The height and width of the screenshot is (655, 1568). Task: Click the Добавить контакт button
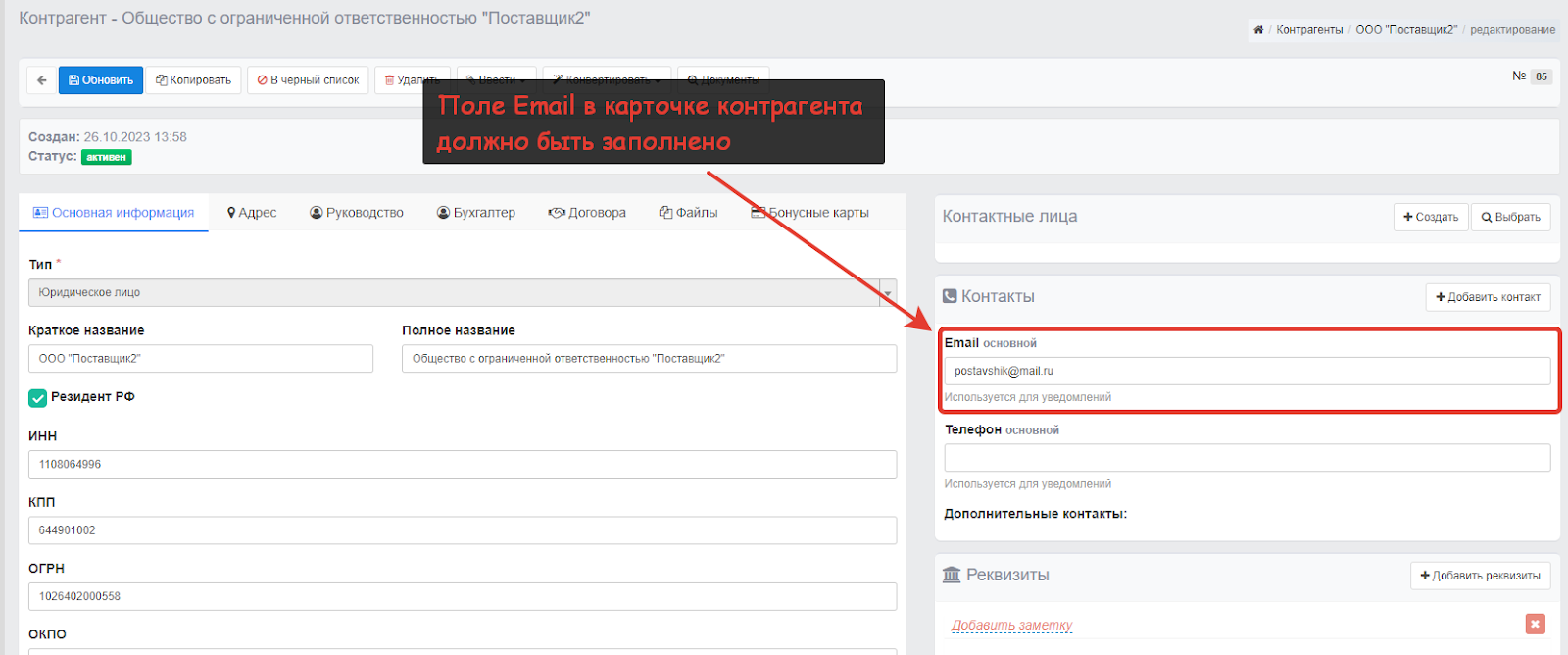(x=1488, y=297)
